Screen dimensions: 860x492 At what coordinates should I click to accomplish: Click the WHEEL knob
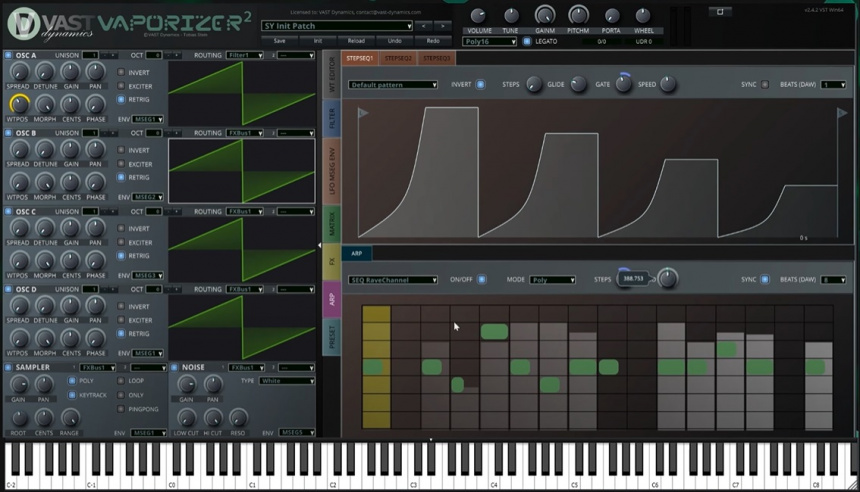(x=643, y=15)
